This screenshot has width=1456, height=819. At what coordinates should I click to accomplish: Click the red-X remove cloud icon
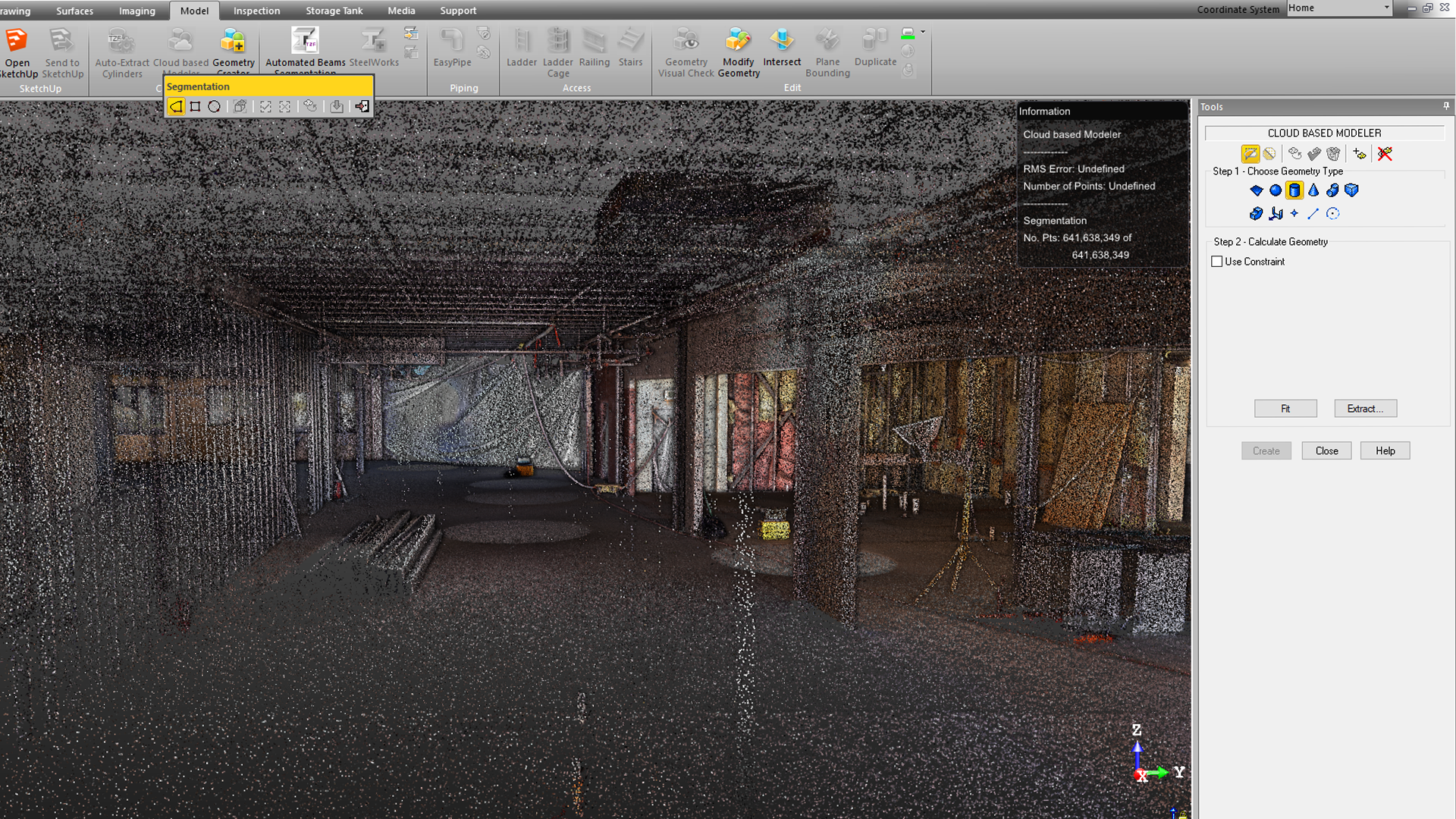(x=1385, y=154)
